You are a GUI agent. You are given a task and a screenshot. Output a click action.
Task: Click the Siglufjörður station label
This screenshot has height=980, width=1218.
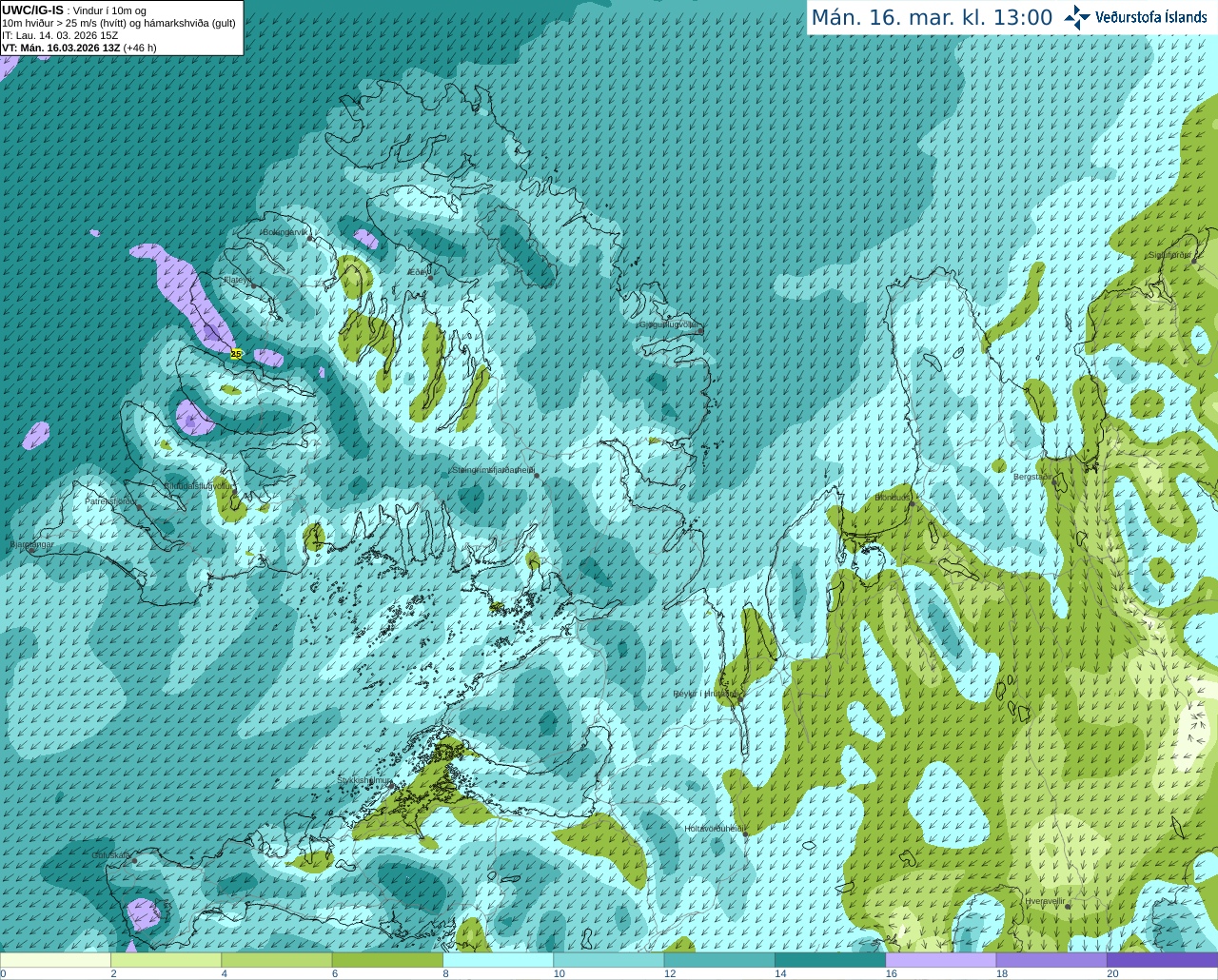pos(1171,255)
